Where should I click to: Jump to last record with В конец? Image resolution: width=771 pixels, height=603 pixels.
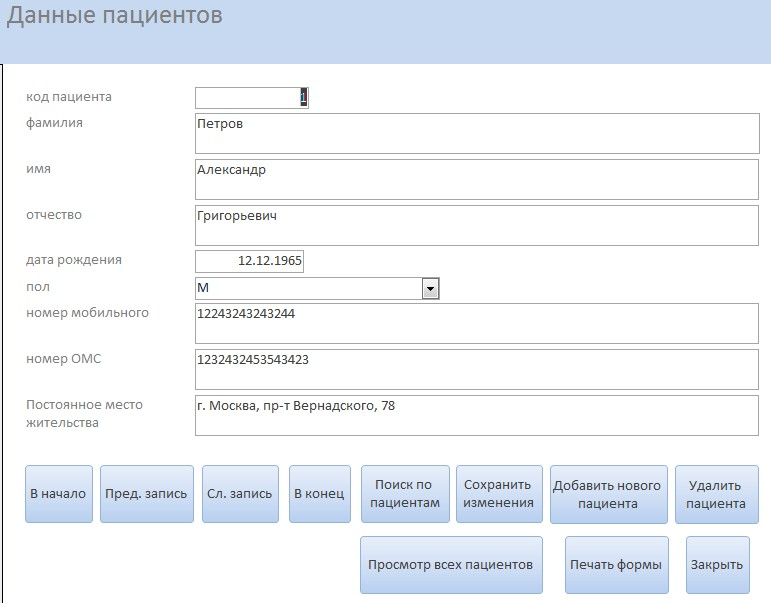(x=320, y=494)
